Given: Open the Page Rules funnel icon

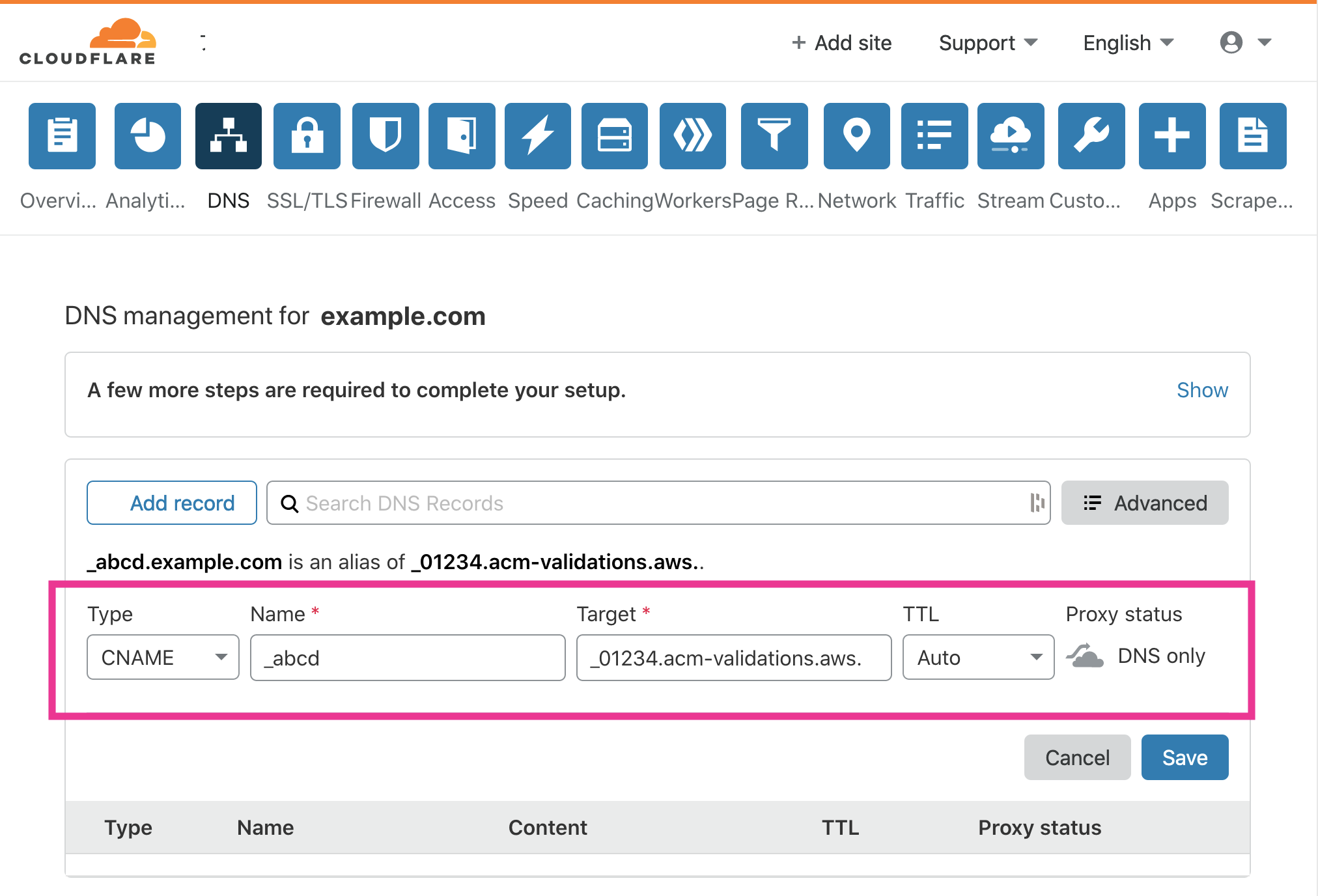Looking at the screenshot, I should [x=774, y=136].
